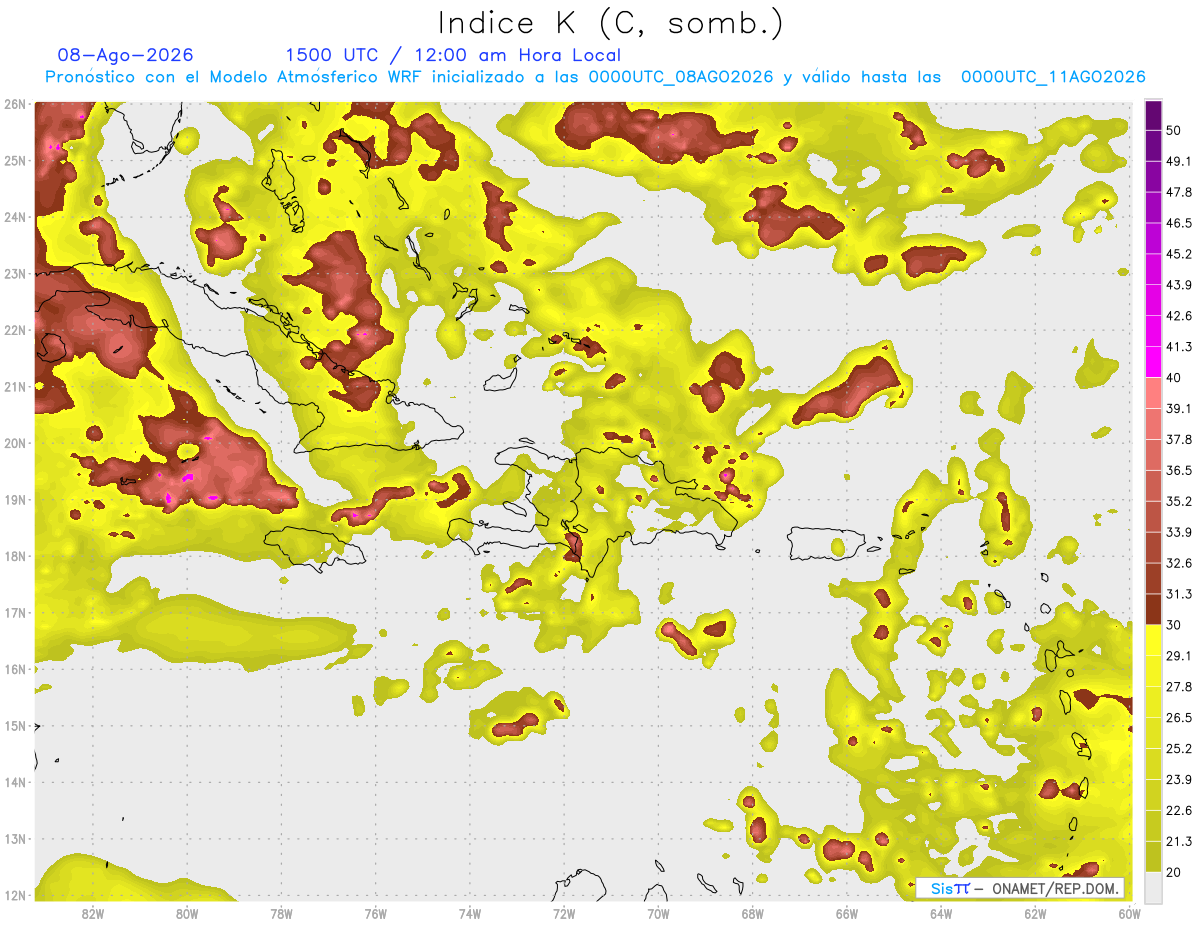Click the gray legend swatch below 20
Image resolution: width=1200 pixels, height=927 pixels.
pyautogui.click(x=1153, y=886)
